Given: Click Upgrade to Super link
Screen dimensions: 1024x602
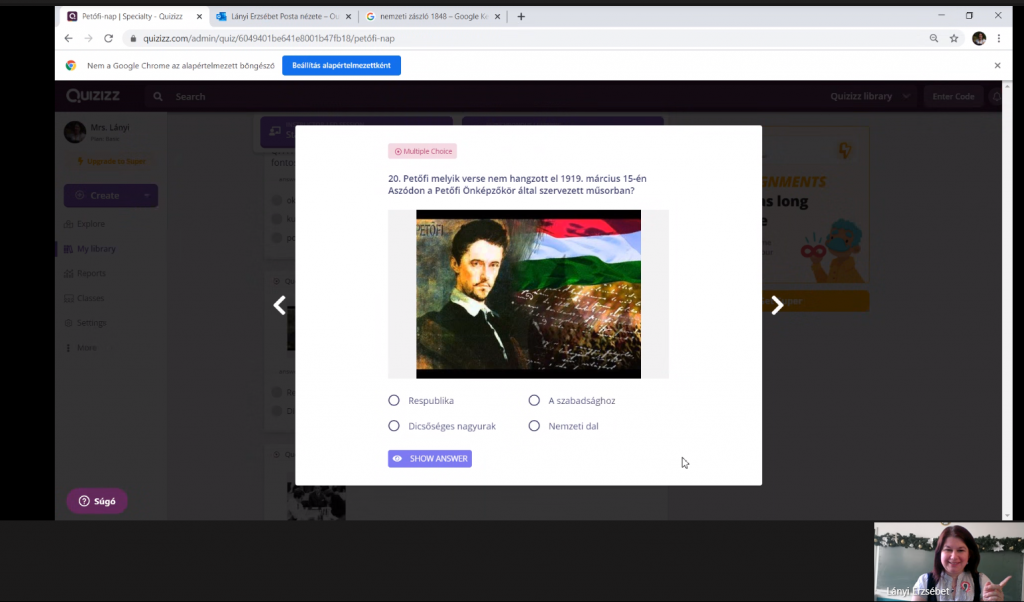Looking at the screenshot, I should tap(111, 161).
